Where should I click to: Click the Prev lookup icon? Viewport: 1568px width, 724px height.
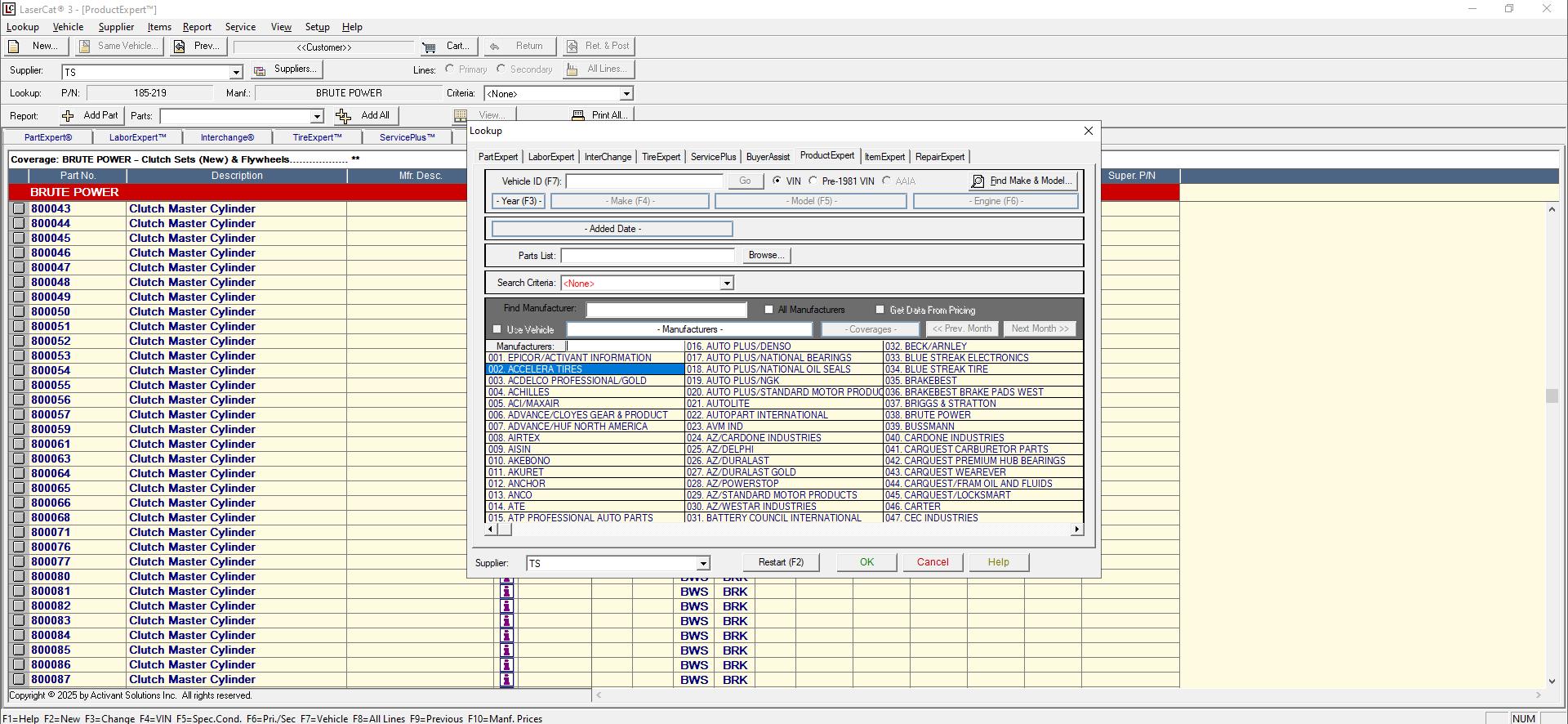179,47
